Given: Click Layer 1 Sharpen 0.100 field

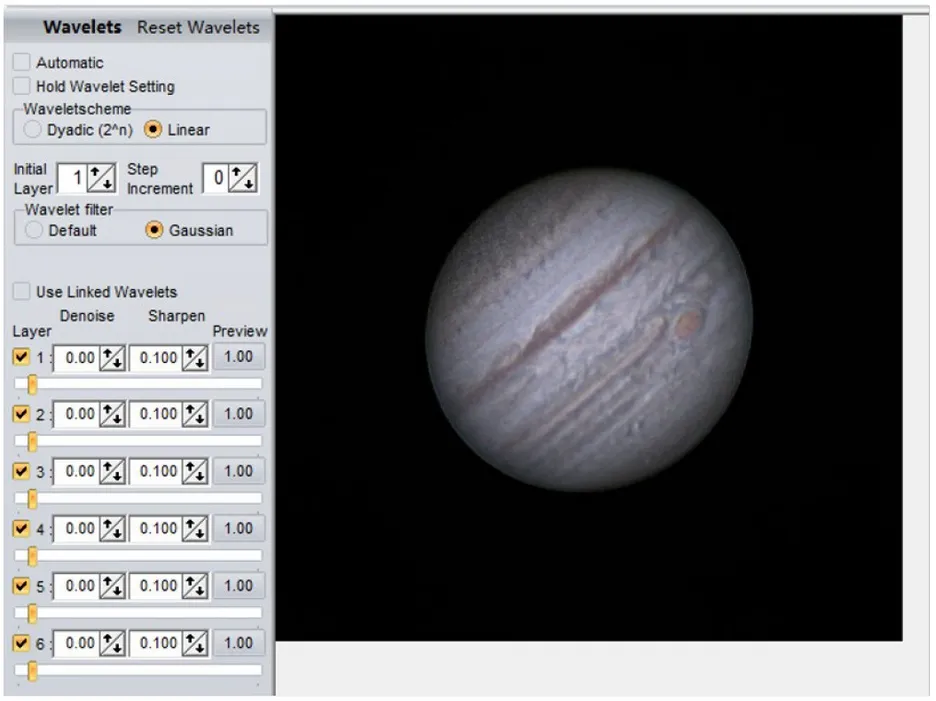Looking at the screenshot, I should 156,358.
